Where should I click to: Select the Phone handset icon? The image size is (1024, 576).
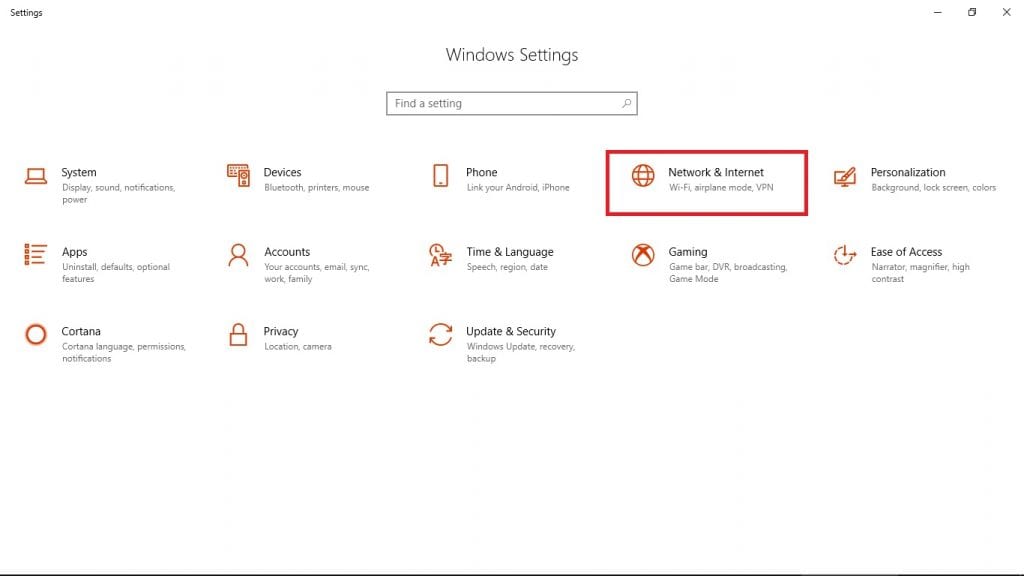(441, 176)
